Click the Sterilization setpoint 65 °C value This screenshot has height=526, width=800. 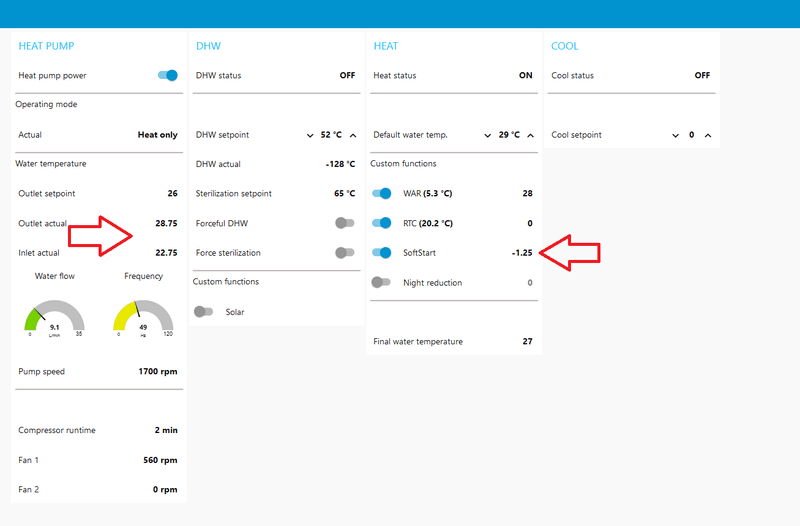(x=345, y=193)
